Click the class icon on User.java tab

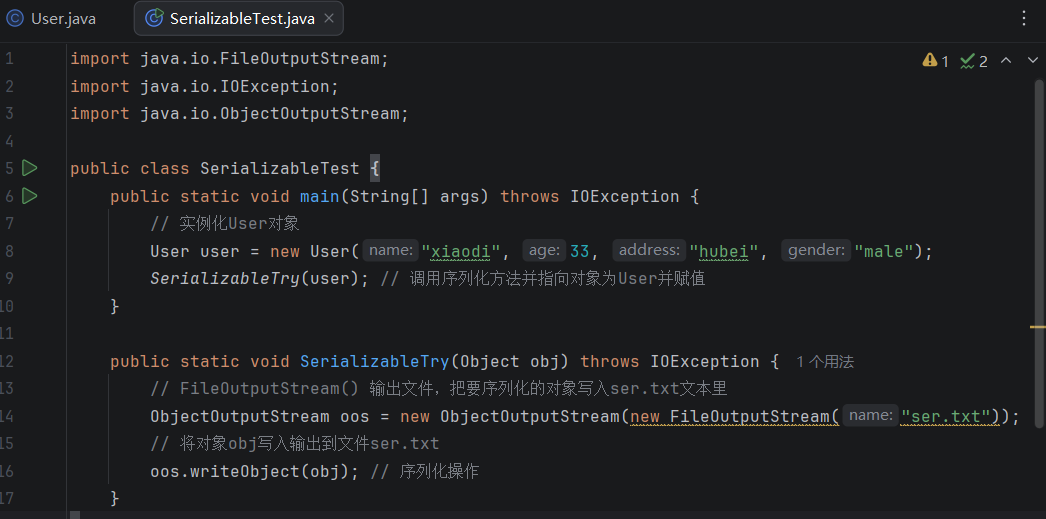[14, 19]
